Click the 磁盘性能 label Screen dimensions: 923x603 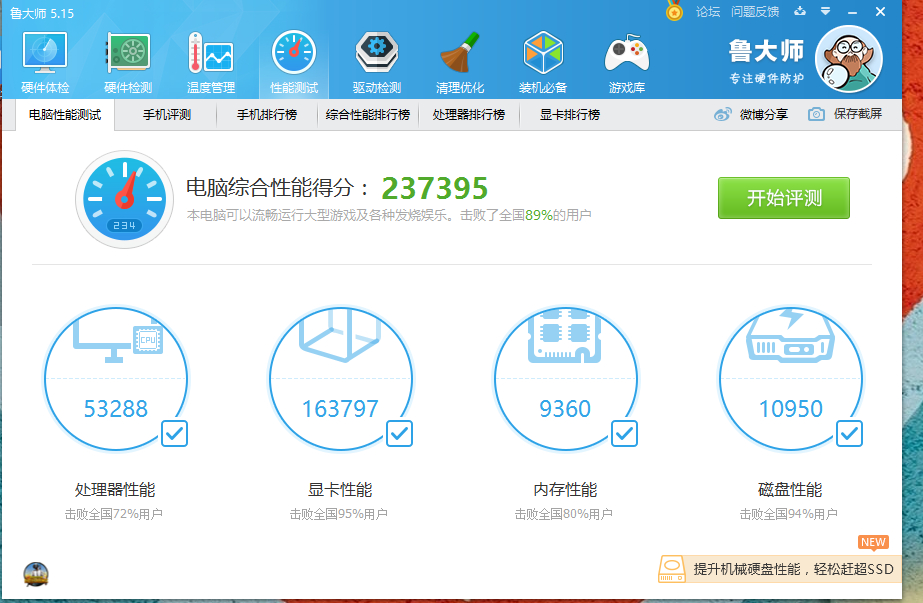pos(790,489)
